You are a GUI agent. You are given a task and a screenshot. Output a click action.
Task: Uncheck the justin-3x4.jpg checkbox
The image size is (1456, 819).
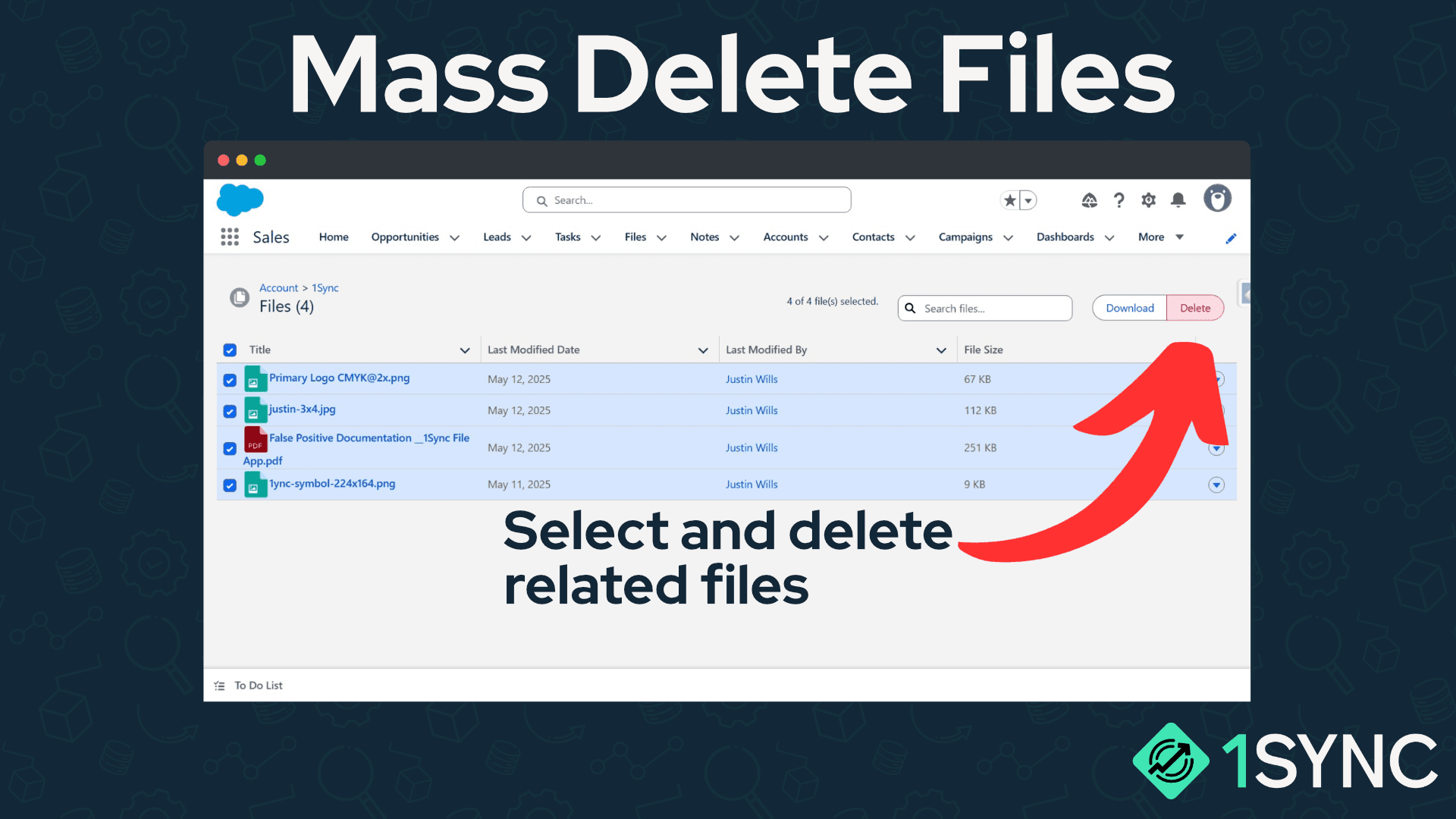(230, 411)
